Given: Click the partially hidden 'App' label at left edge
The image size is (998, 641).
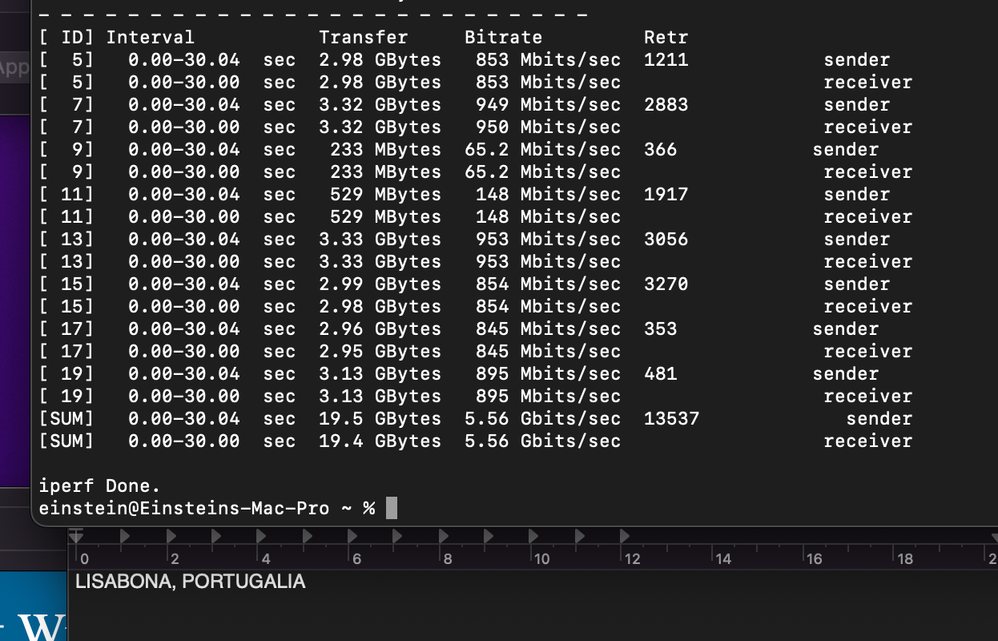Looking at the screenshot, I should pyautogui.click(x=14, y=68).
